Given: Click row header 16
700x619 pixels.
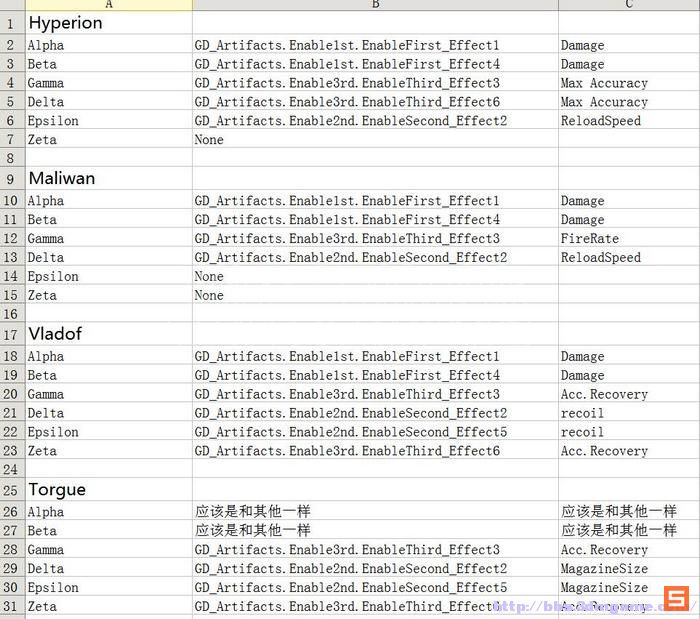Looking at the screenshot, I should [11, 314].
